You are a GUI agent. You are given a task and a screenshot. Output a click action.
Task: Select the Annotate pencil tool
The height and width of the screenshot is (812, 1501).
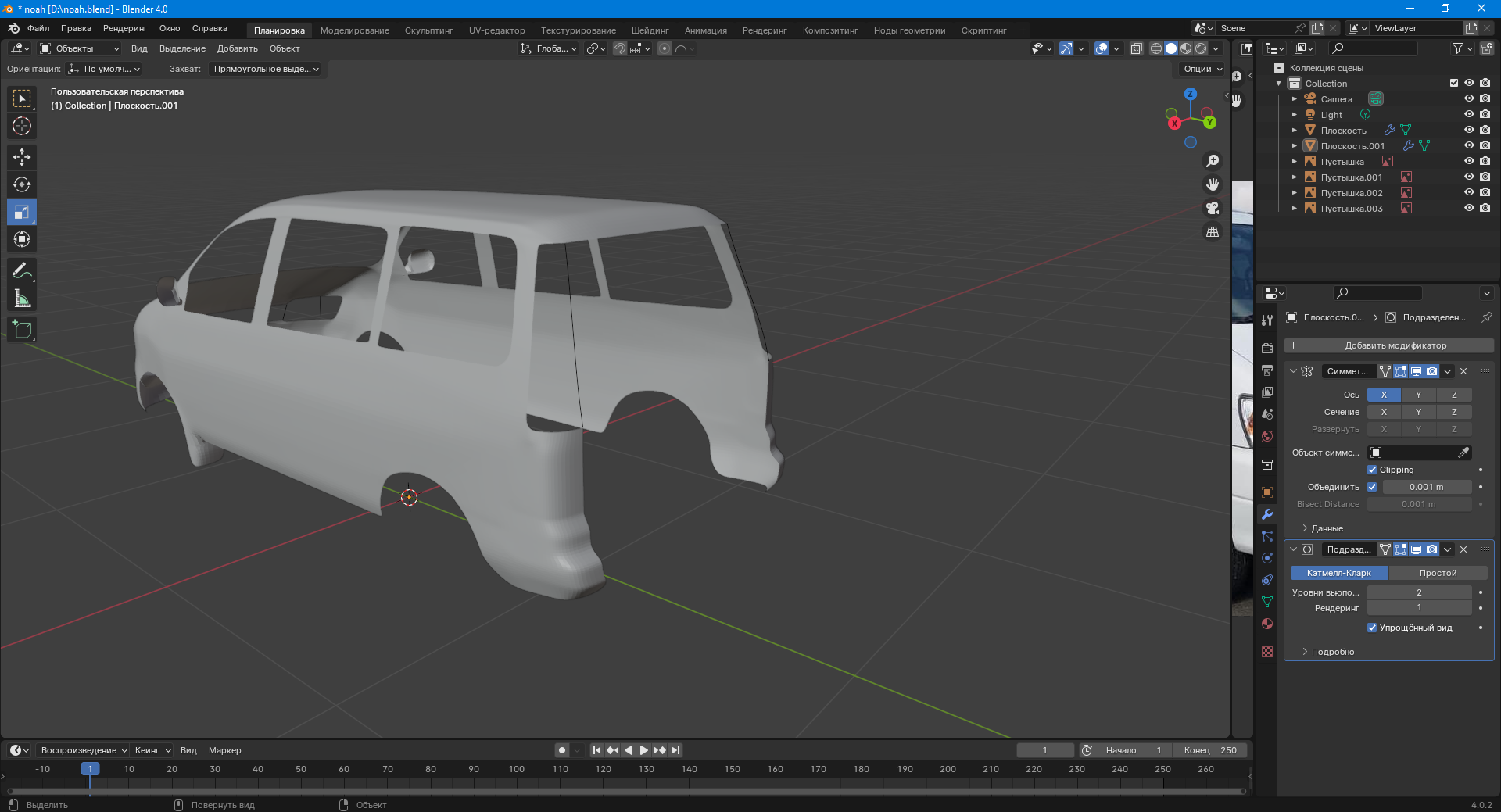(x=22, y=270)
